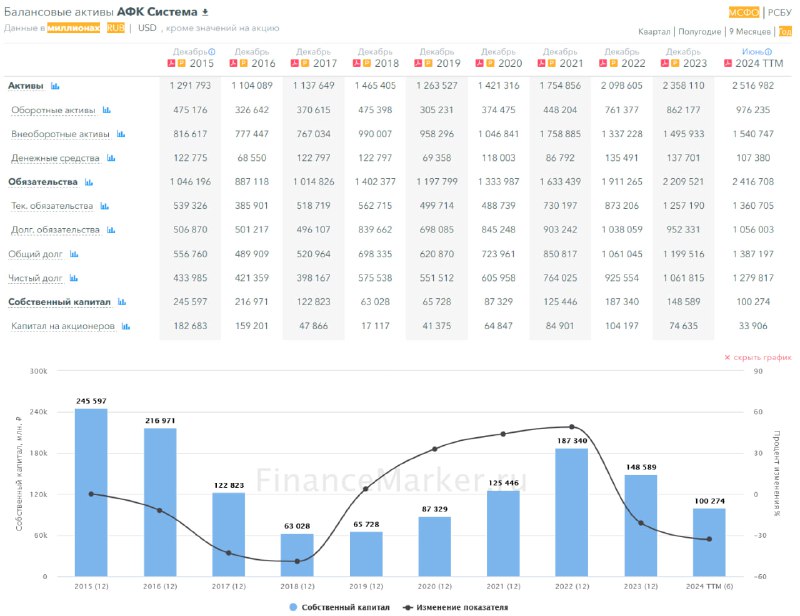Viewport: 800px width, 616px height.
Task: Click the 2021 (12) axis label
Action: (x=503, y=586)
